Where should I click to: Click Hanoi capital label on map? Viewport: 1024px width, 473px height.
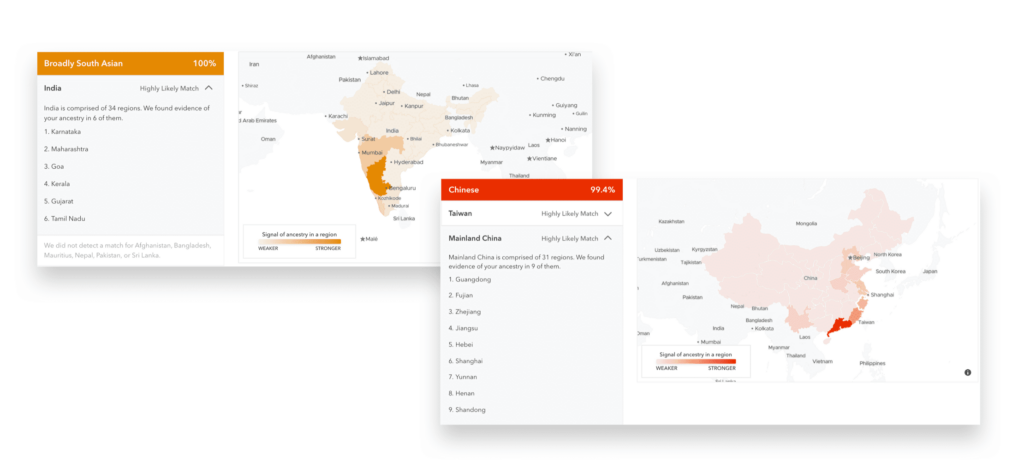tap(556, 140)
